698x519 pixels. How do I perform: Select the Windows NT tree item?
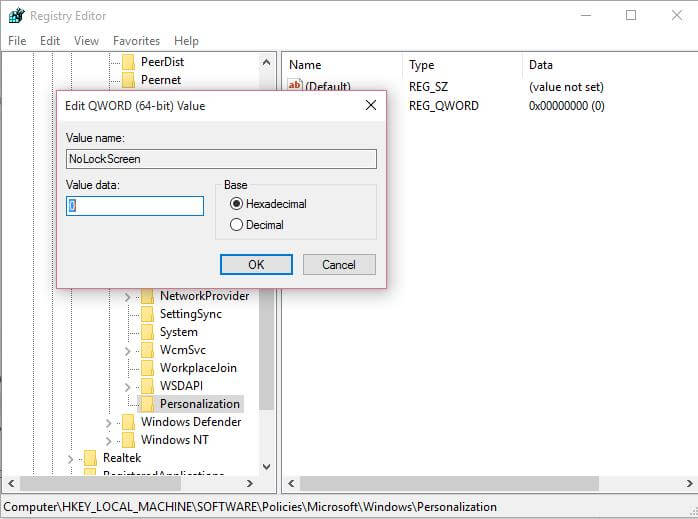(x=174, y=440)
